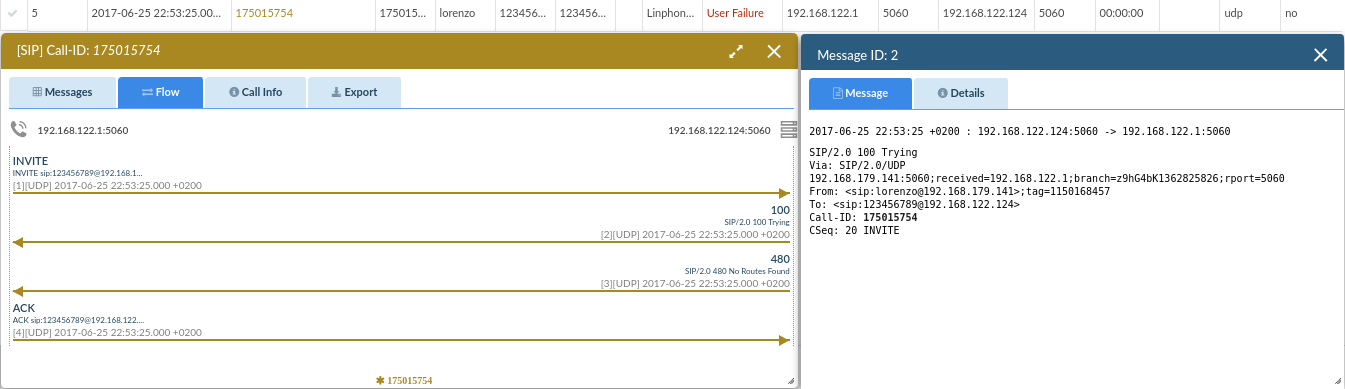Click the INVITE message arrow in flow
This screenshot has width=1345, height=389.
(x=401, y=193)
